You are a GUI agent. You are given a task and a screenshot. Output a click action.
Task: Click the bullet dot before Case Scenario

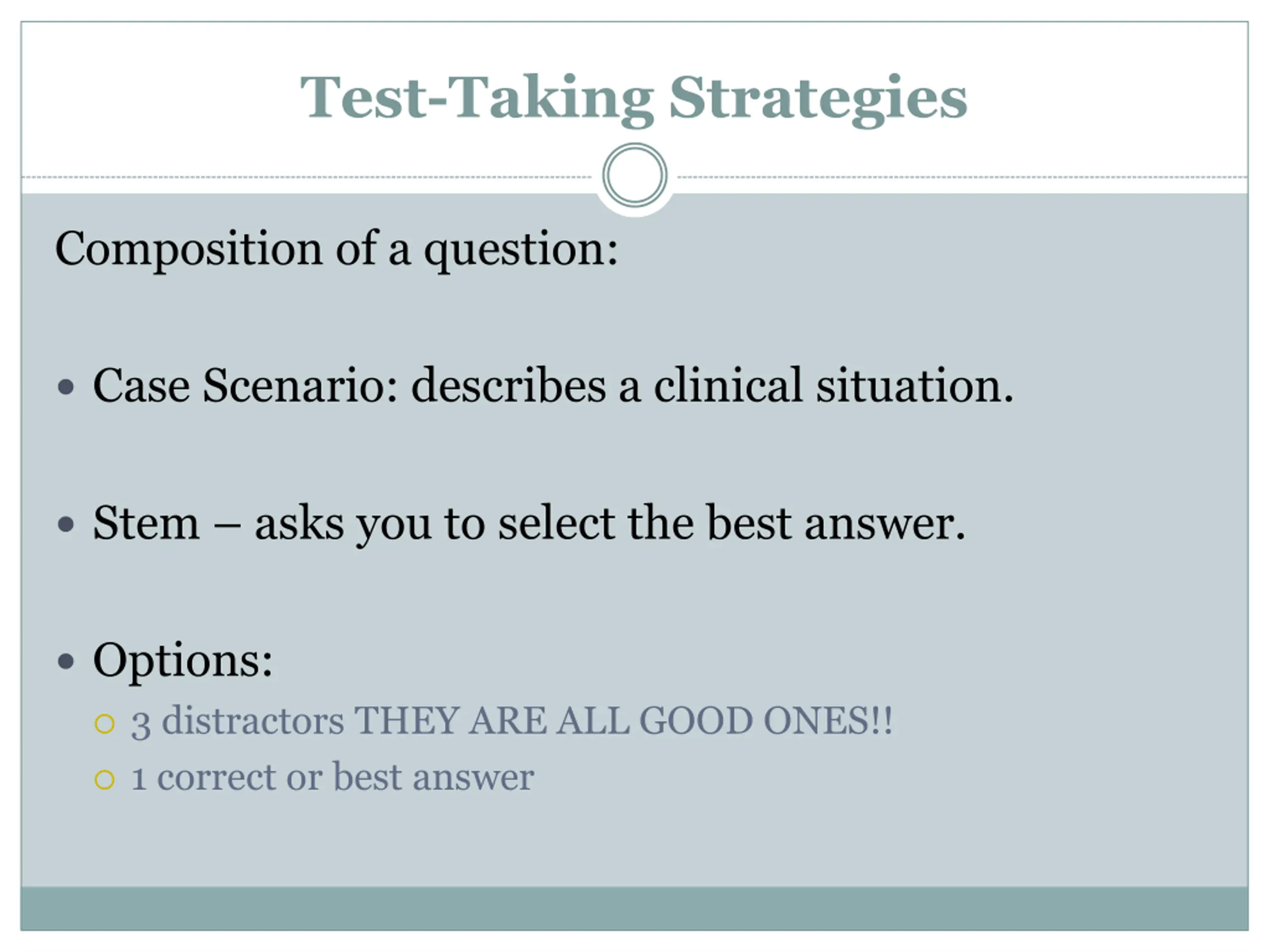click(x=66, y=387)
